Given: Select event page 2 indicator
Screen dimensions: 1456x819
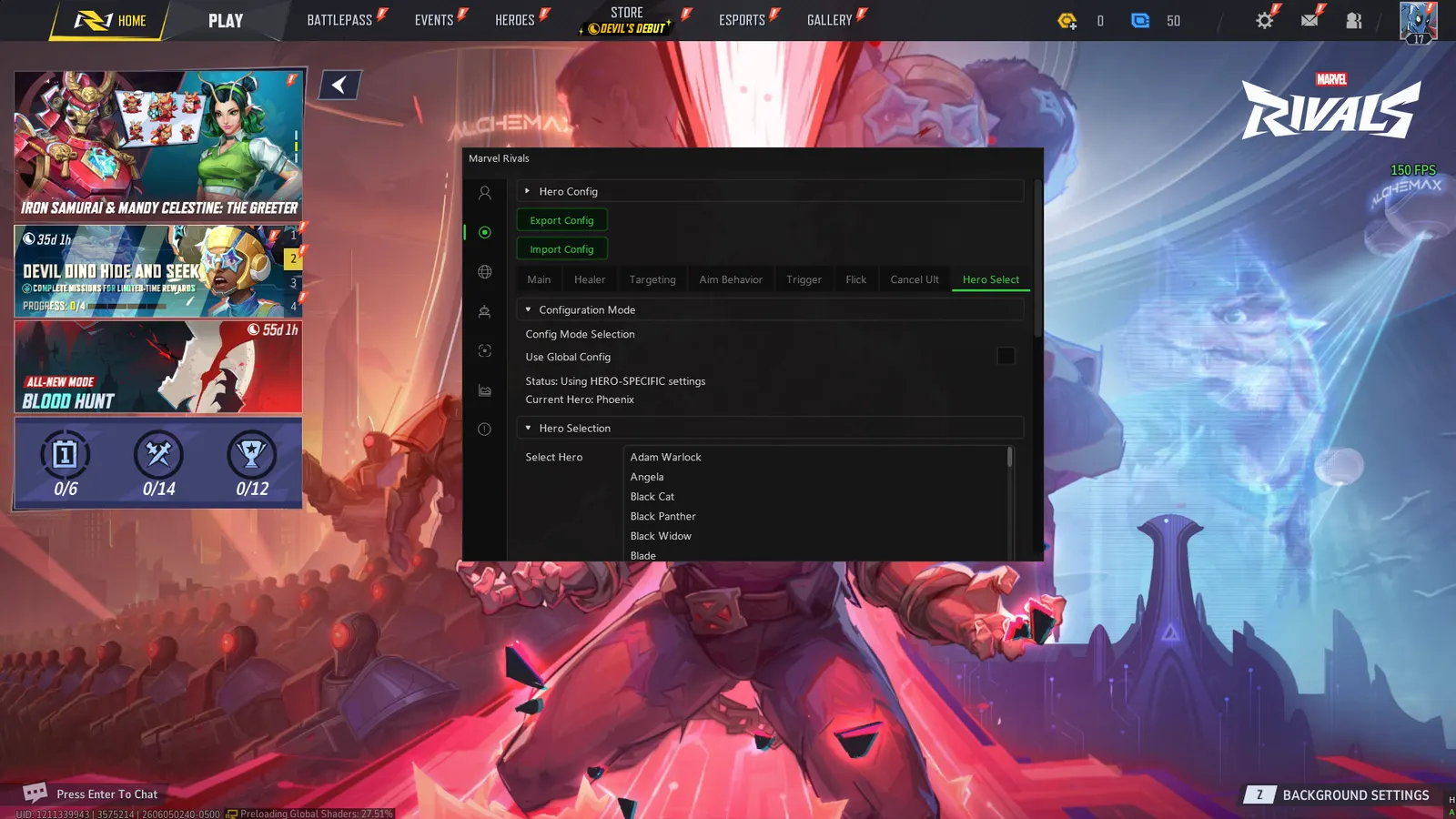Looking at the screenshot, I should tap(293, 258).
